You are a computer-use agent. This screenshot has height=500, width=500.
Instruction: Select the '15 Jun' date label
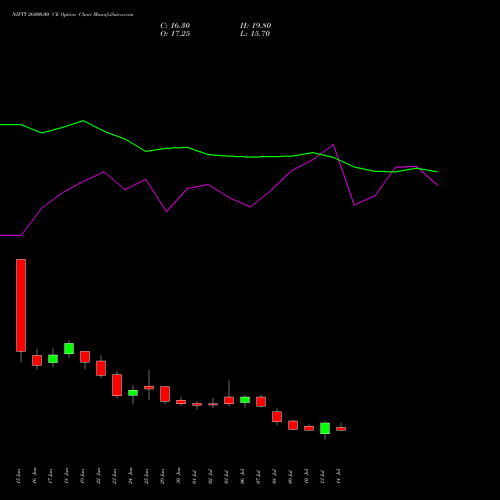coord(19,476)
